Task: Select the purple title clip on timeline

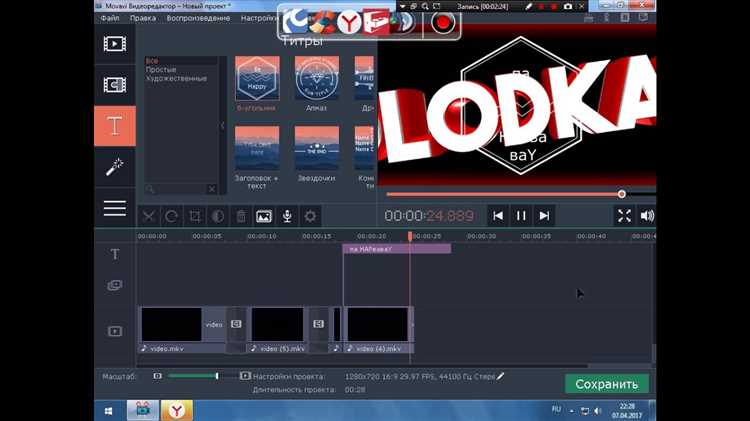Action: pyautogui.click(x=397, y=249)
